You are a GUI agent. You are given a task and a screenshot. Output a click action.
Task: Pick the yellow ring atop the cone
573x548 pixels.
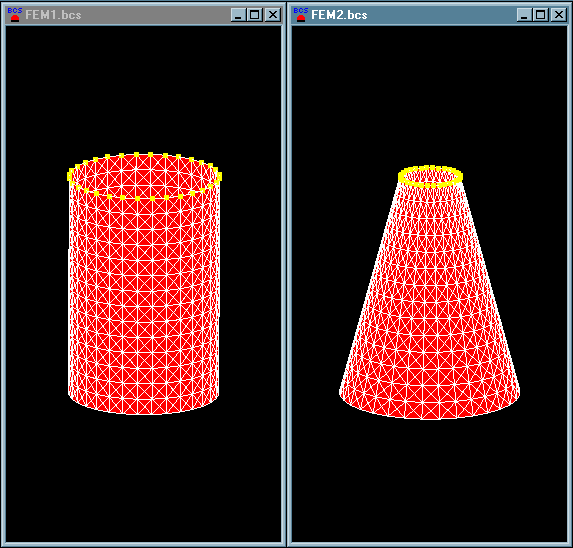pyautogui.click(x=430, y=176)
